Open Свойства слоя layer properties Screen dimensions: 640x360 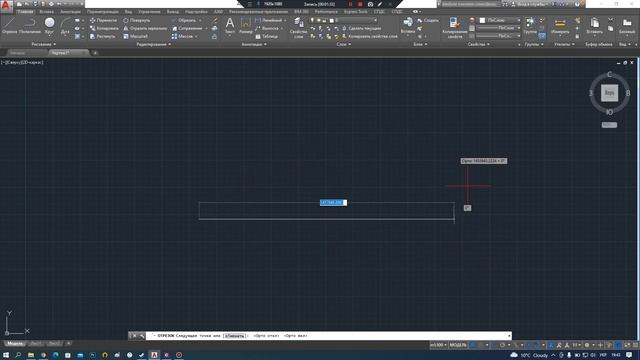(298, 28)
